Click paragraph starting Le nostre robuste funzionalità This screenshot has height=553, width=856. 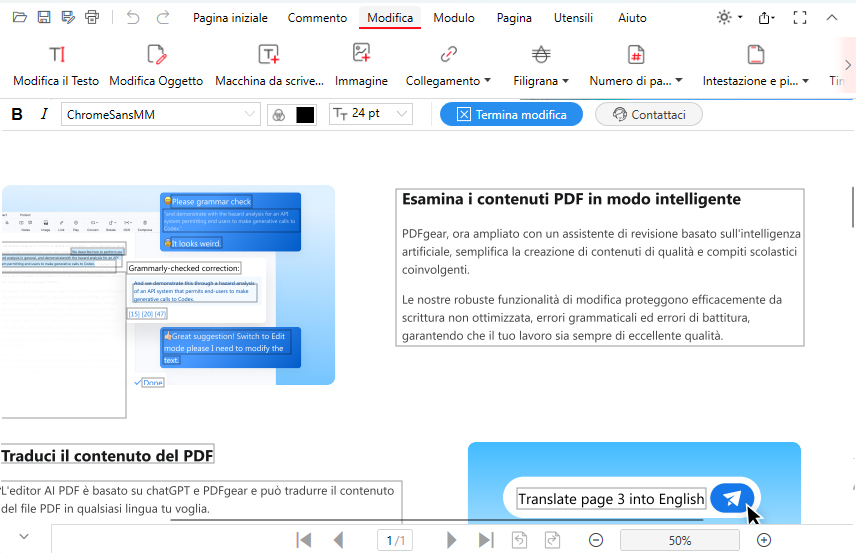coord(592,318)
